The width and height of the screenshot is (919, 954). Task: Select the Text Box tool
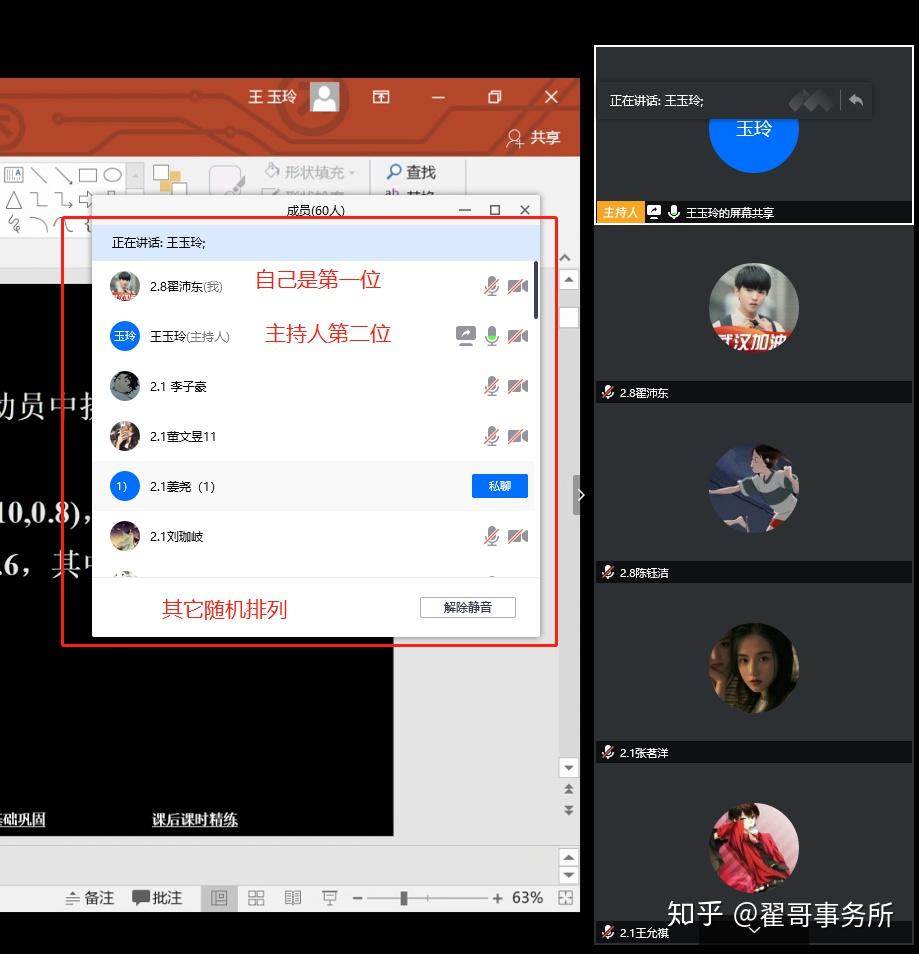[x=14, y=174]
